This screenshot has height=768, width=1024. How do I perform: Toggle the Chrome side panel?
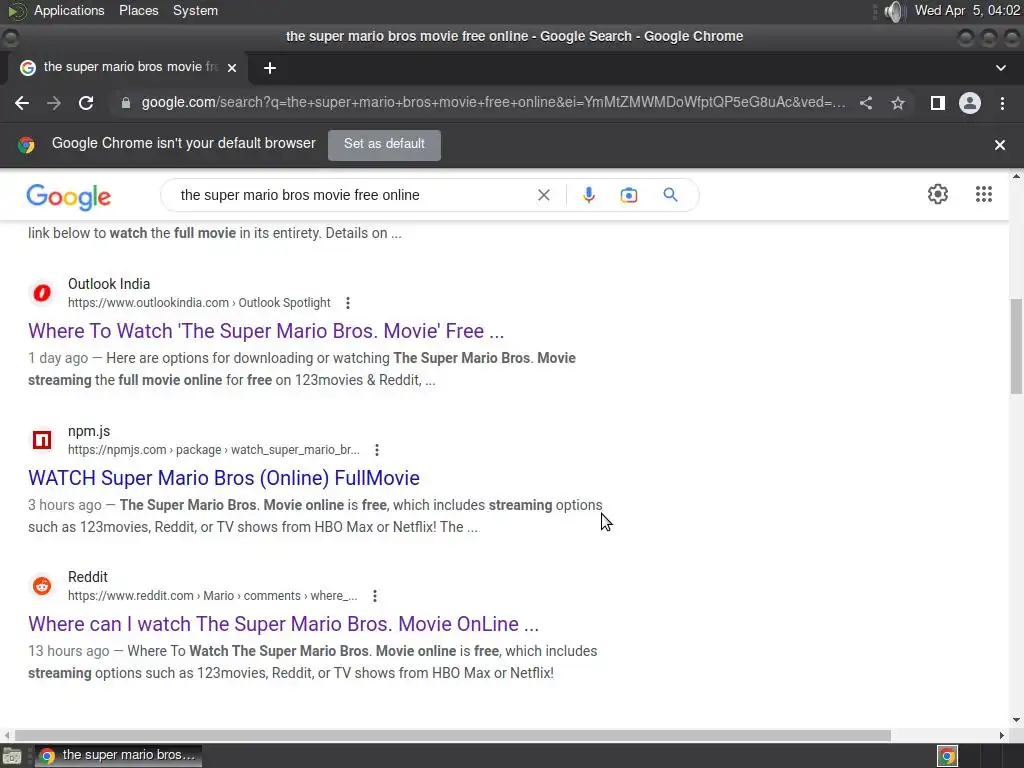point(937,103)
